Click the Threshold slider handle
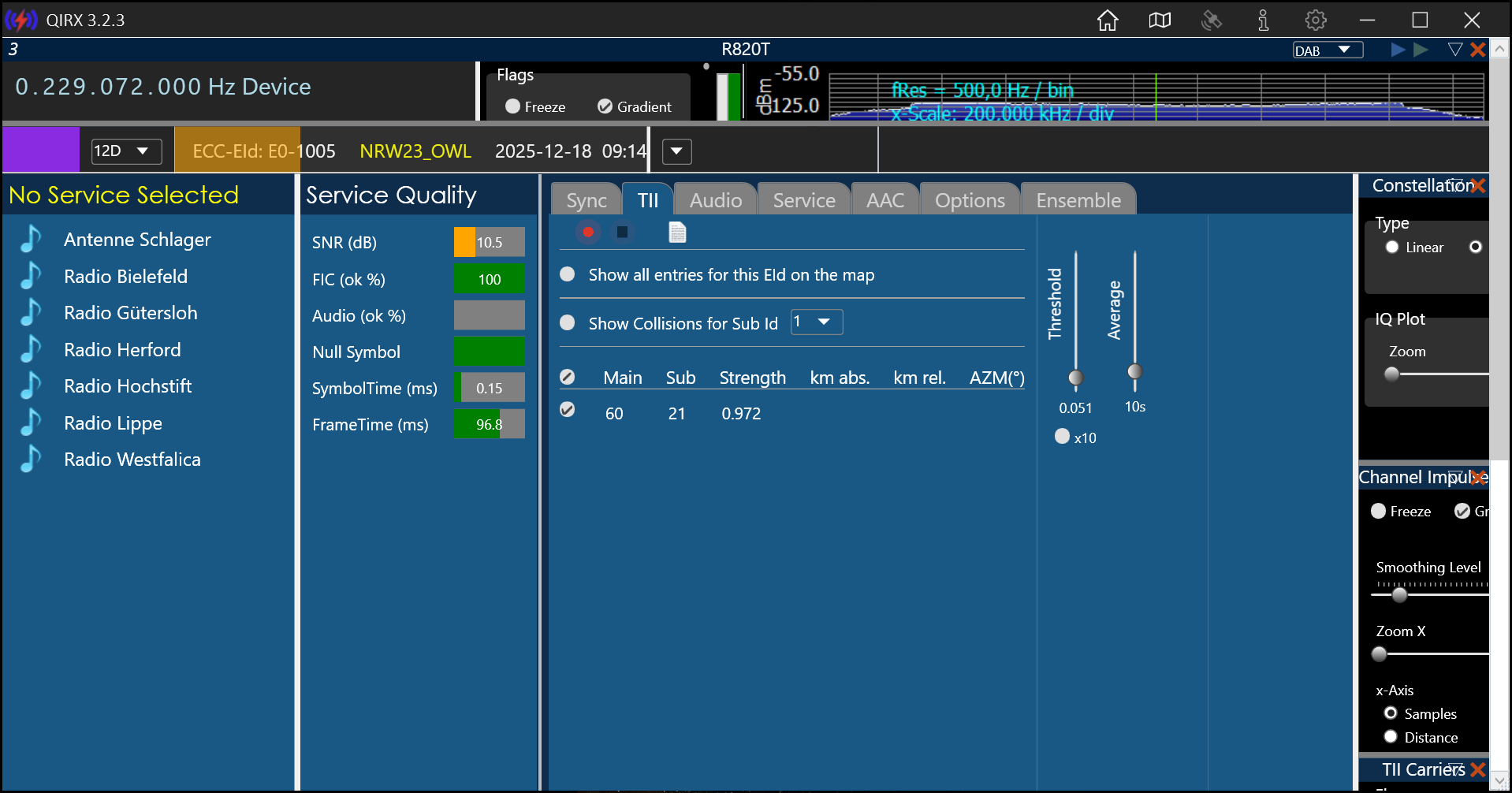1512x793 pixels. [x=1075, y=378]
